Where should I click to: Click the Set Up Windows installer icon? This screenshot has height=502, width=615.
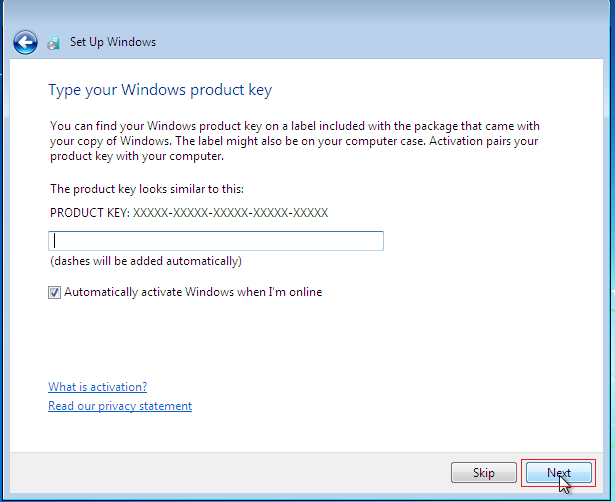[54, 43]
